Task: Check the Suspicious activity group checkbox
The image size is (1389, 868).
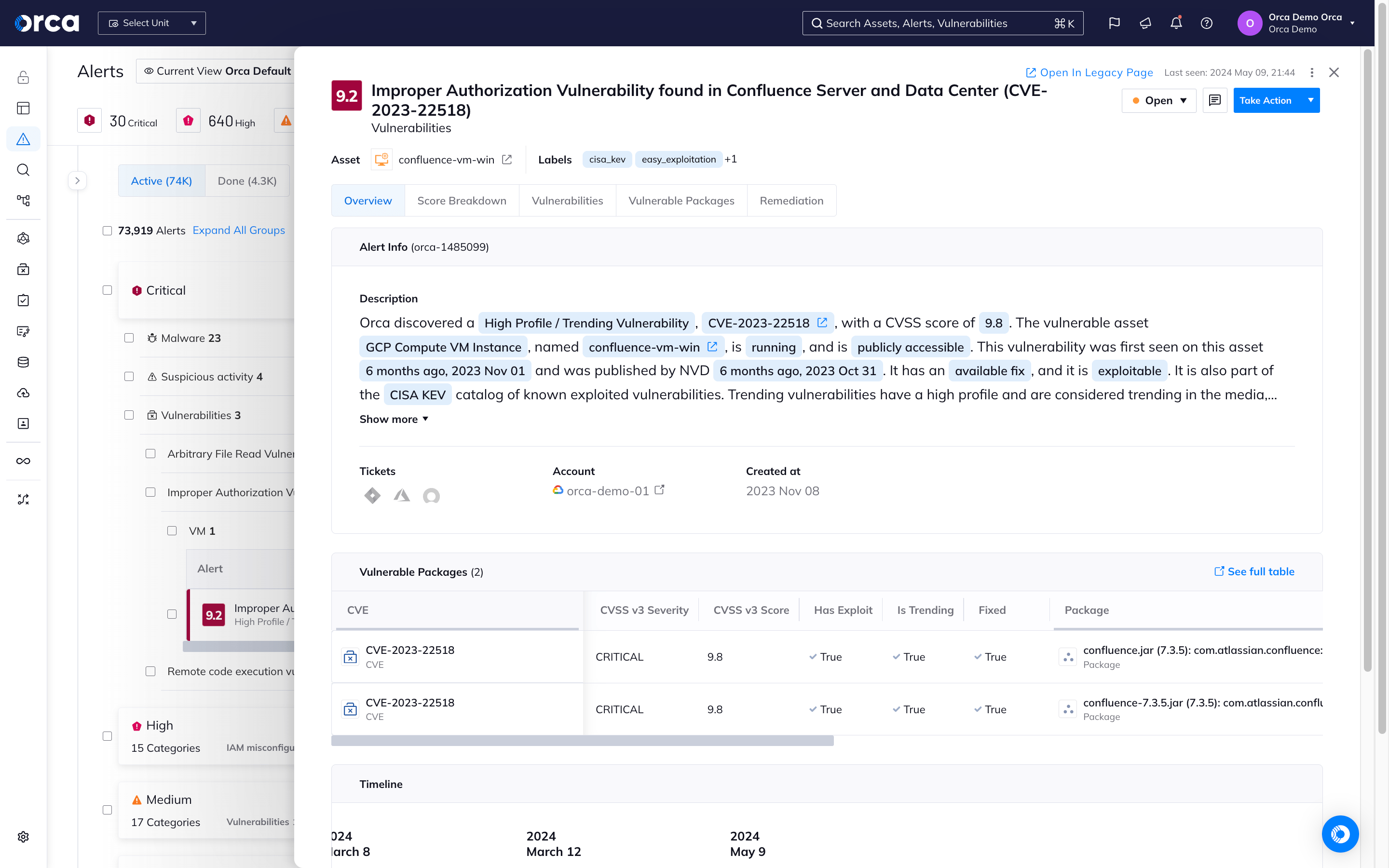Action: [129, 377]
